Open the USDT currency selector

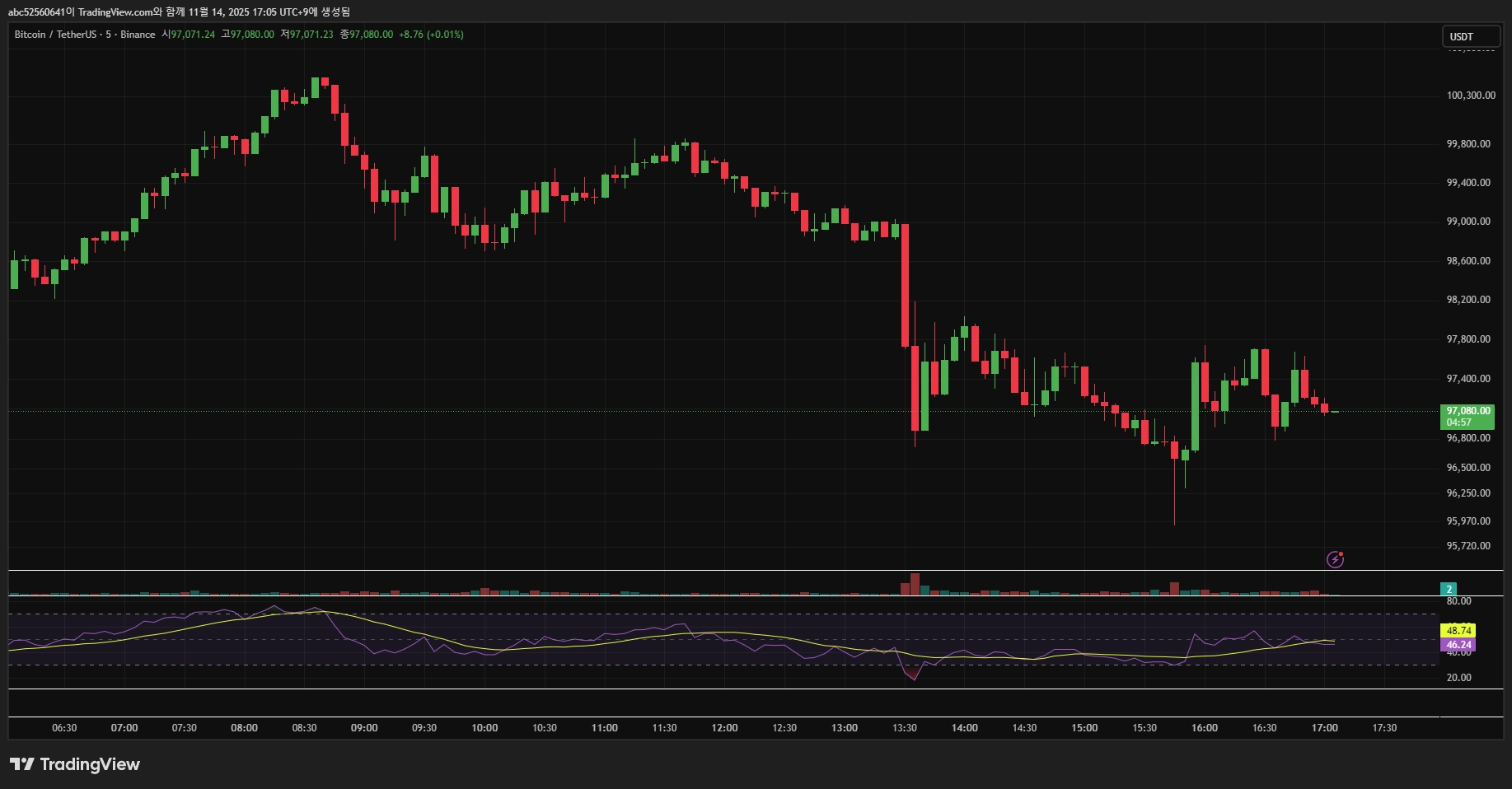coord(1471,36)
